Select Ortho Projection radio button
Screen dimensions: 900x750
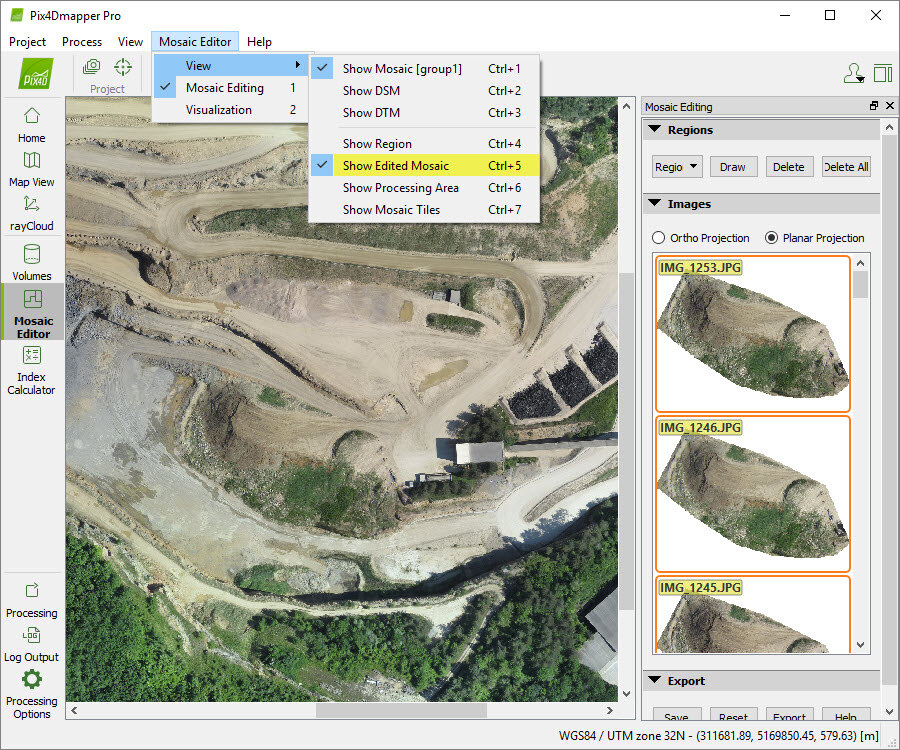coord(659,238)
